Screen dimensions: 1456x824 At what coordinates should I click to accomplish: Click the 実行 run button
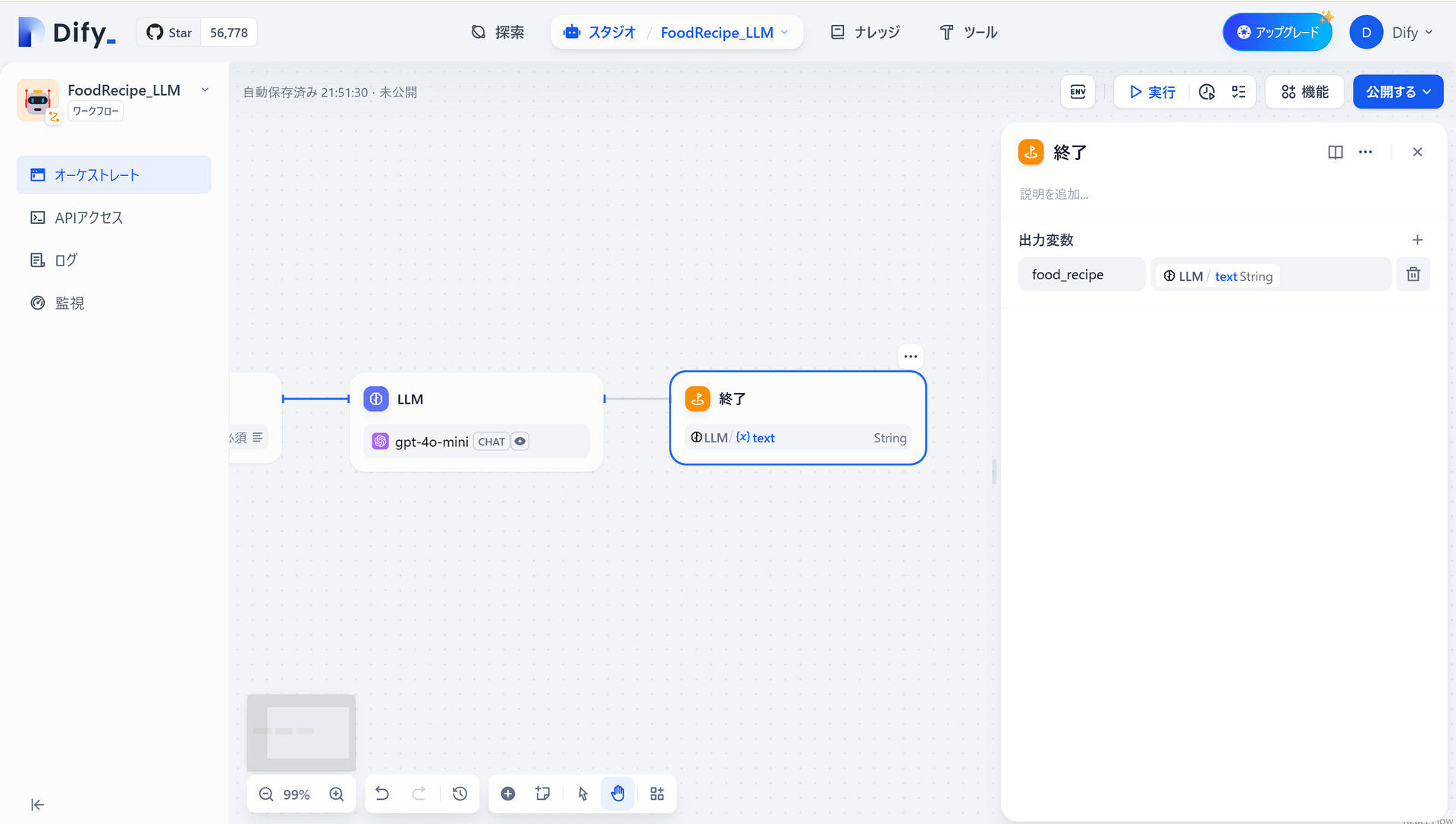1152,92
